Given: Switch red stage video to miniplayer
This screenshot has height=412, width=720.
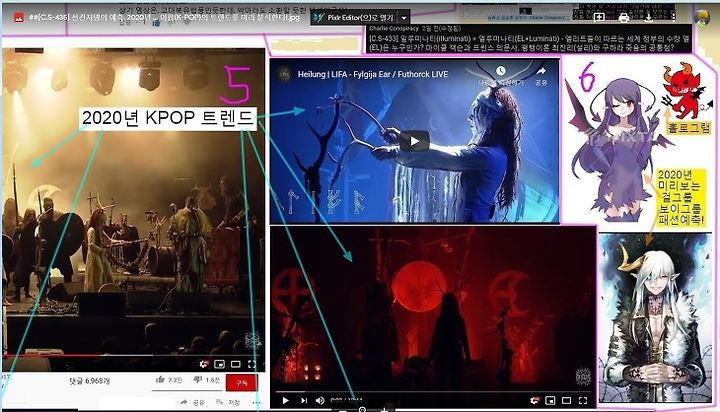Looking at the screenshot, I should point(550,401).
